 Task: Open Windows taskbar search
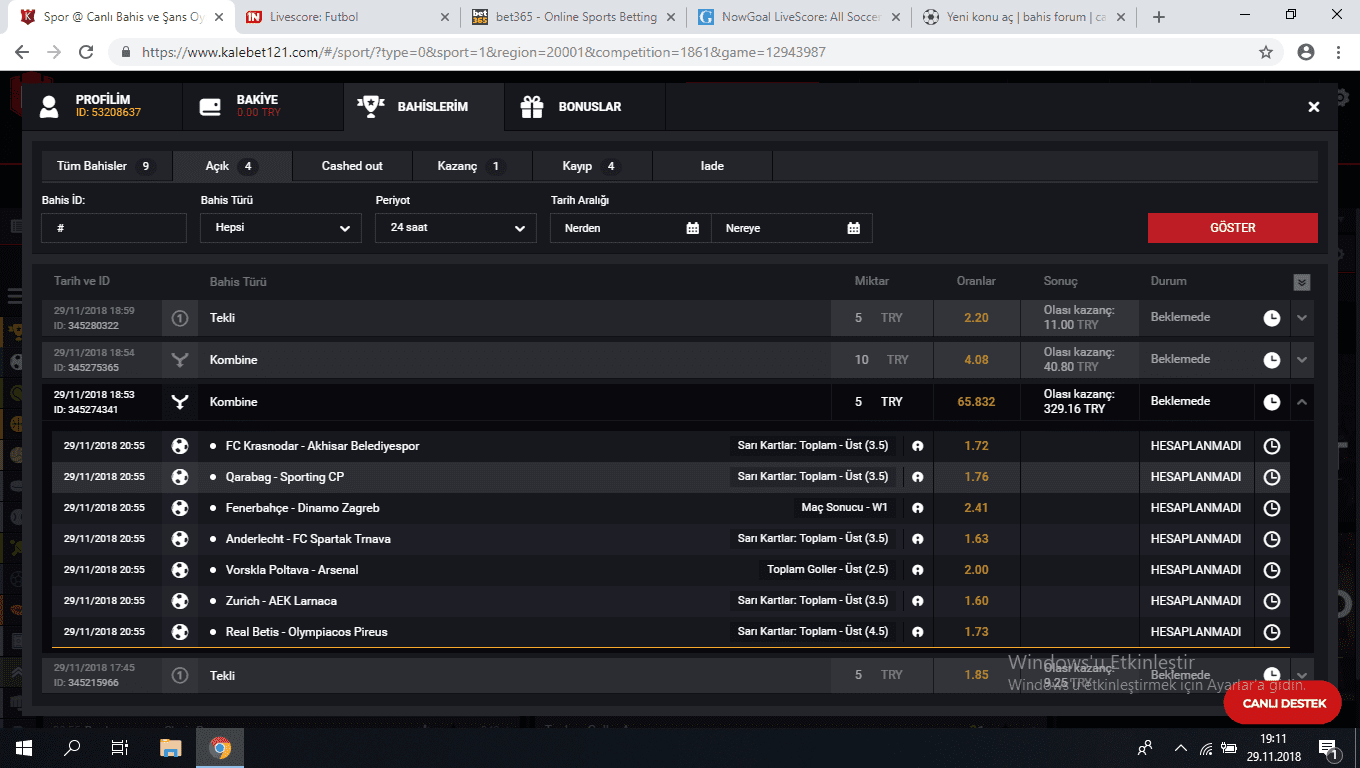72,748
